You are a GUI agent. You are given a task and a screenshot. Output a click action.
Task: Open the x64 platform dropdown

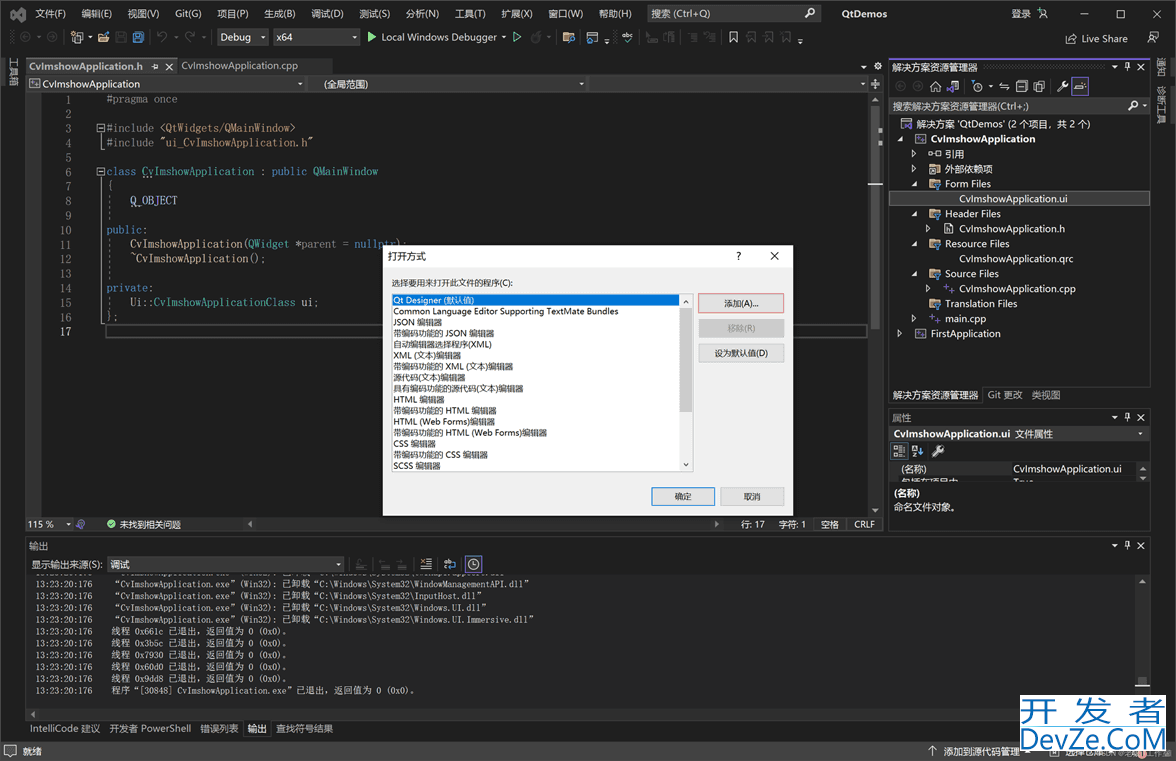[316, 37]
